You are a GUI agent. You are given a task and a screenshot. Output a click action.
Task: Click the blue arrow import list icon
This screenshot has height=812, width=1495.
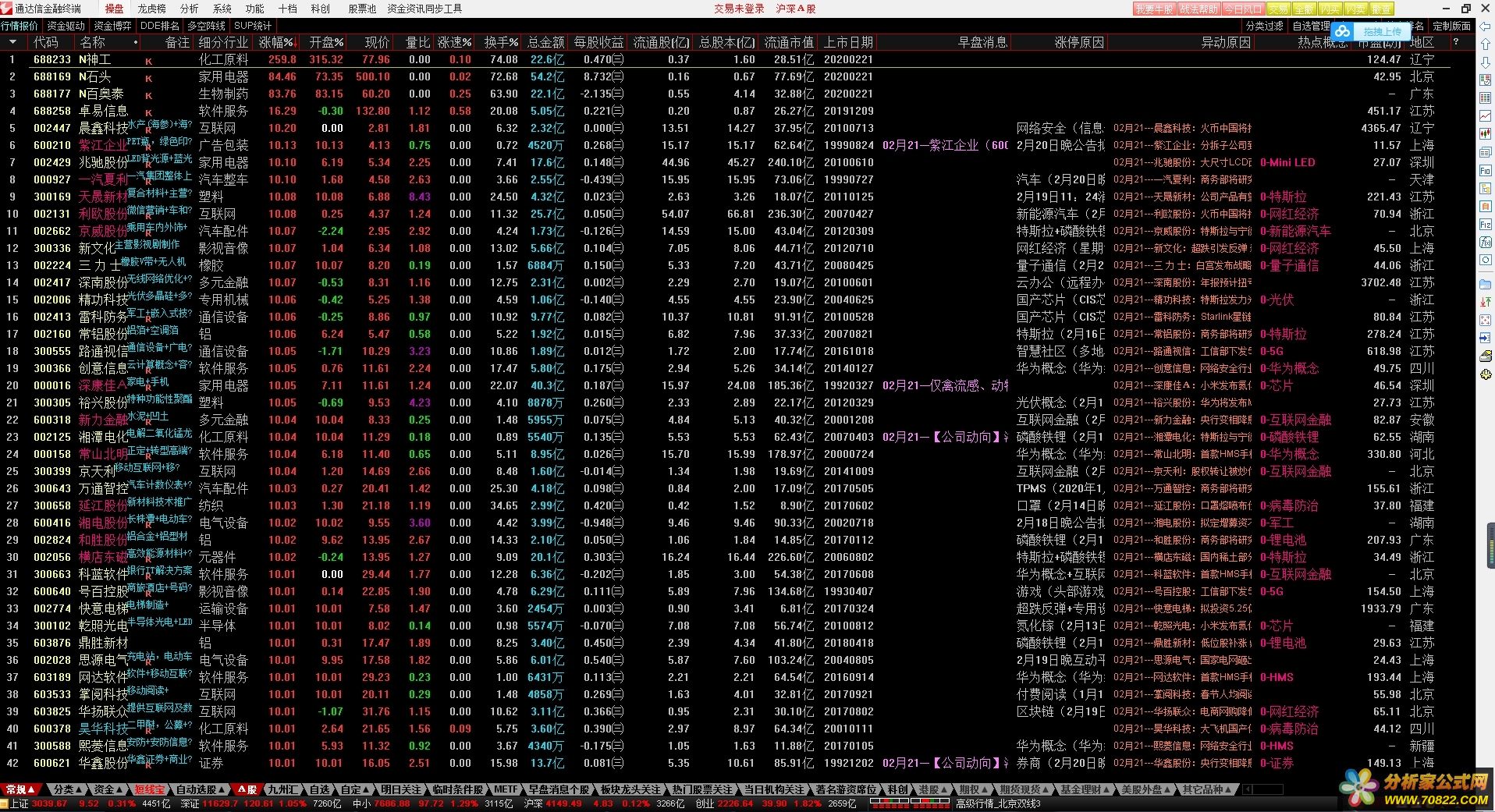tap(1486, 339)
